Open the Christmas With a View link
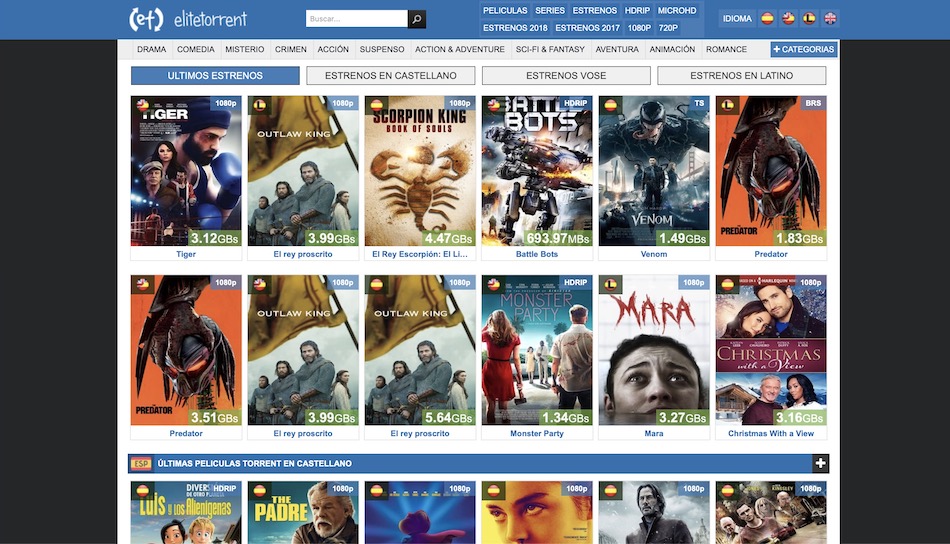 (x=770, y=434)
